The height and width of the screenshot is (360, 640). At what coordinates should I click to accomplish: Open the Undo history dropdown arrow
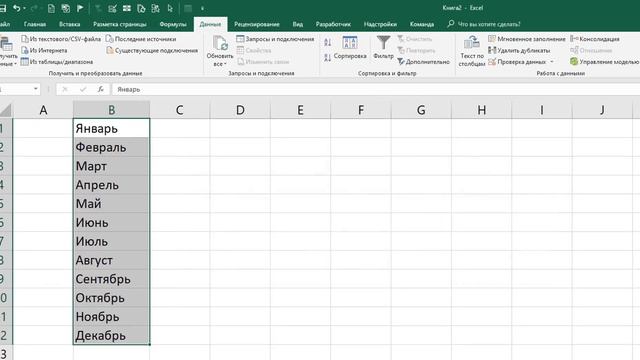(x=24, y=8)
